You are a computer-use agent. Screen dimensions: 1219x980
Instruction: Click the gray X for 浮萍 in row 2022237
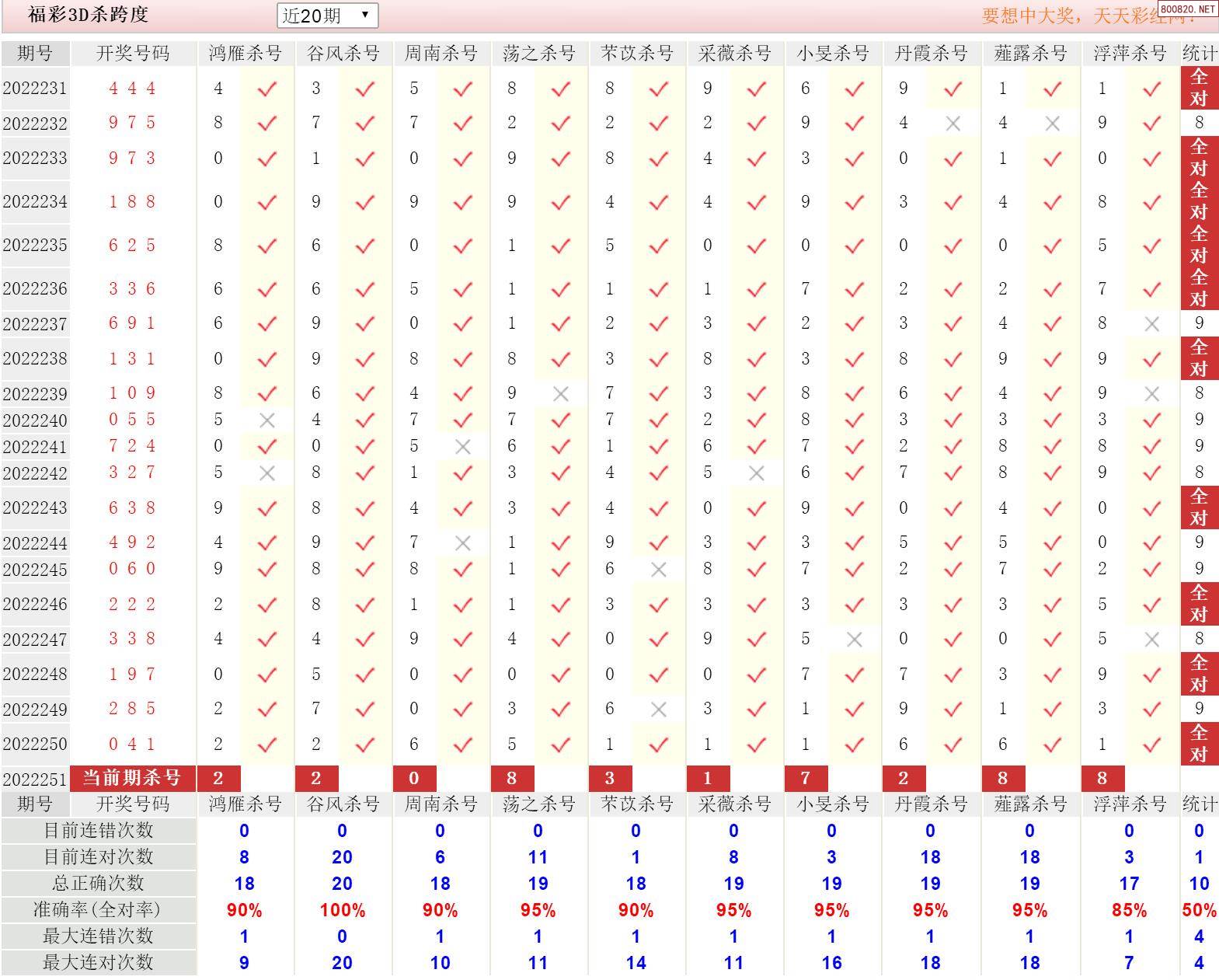pos(1152,324)
